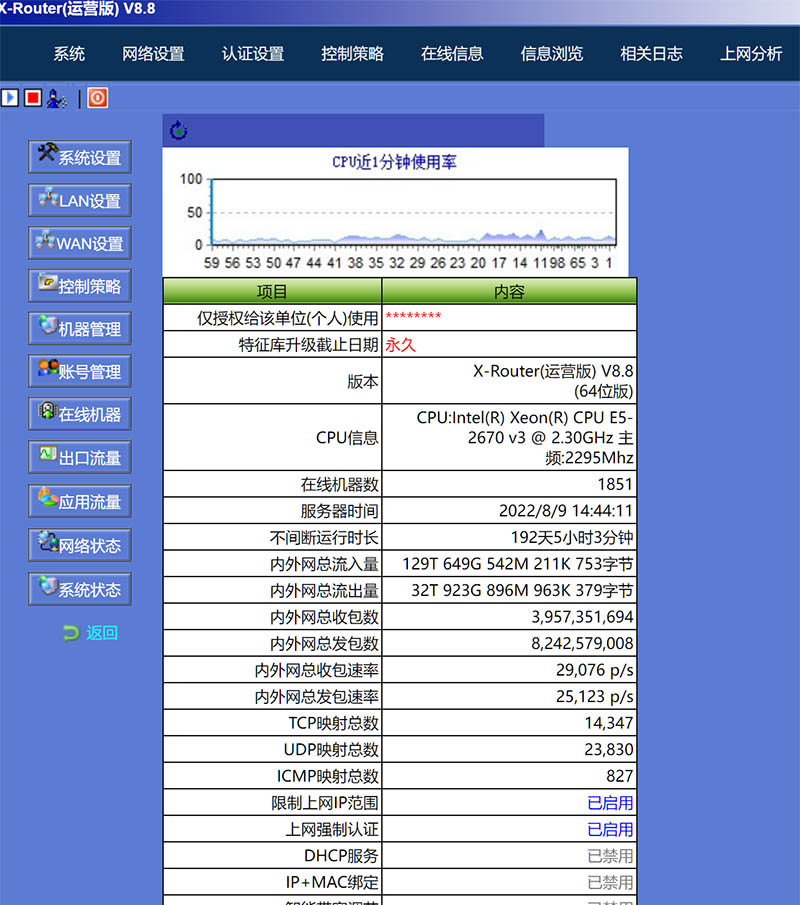Click the blue play start icon
Screen dimensions: 800x905
[x=10, y=98]
